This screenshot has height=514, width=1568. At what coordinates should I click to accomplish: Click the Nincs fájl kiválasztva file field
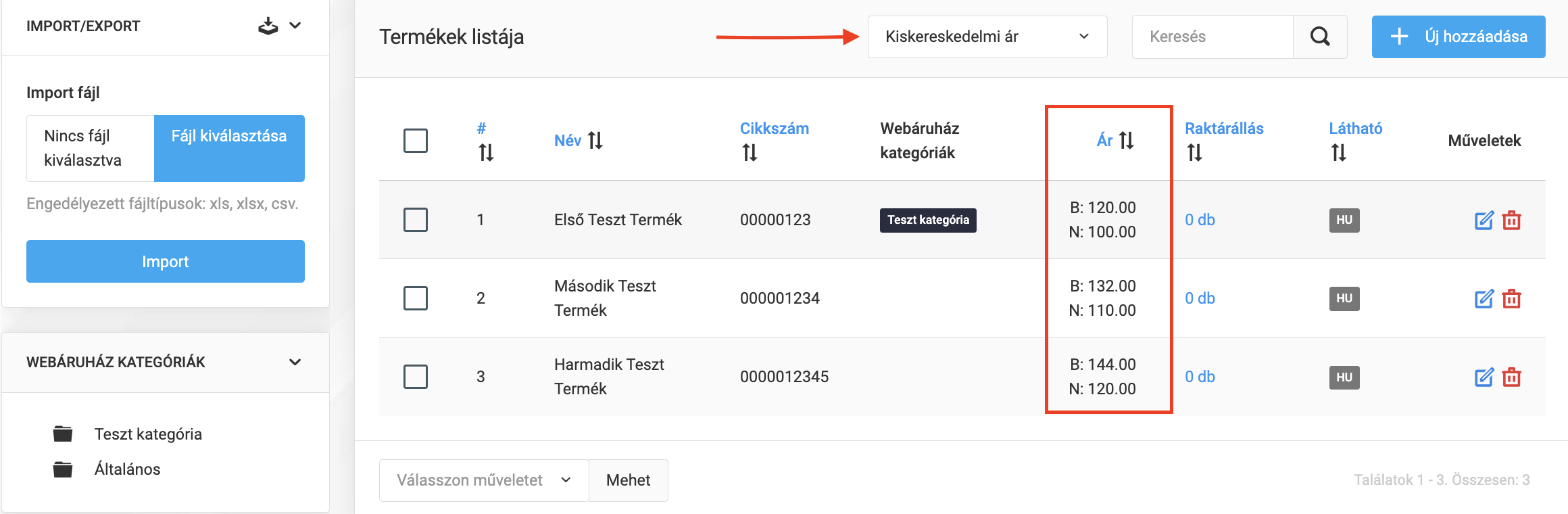[x=91, y=148]
